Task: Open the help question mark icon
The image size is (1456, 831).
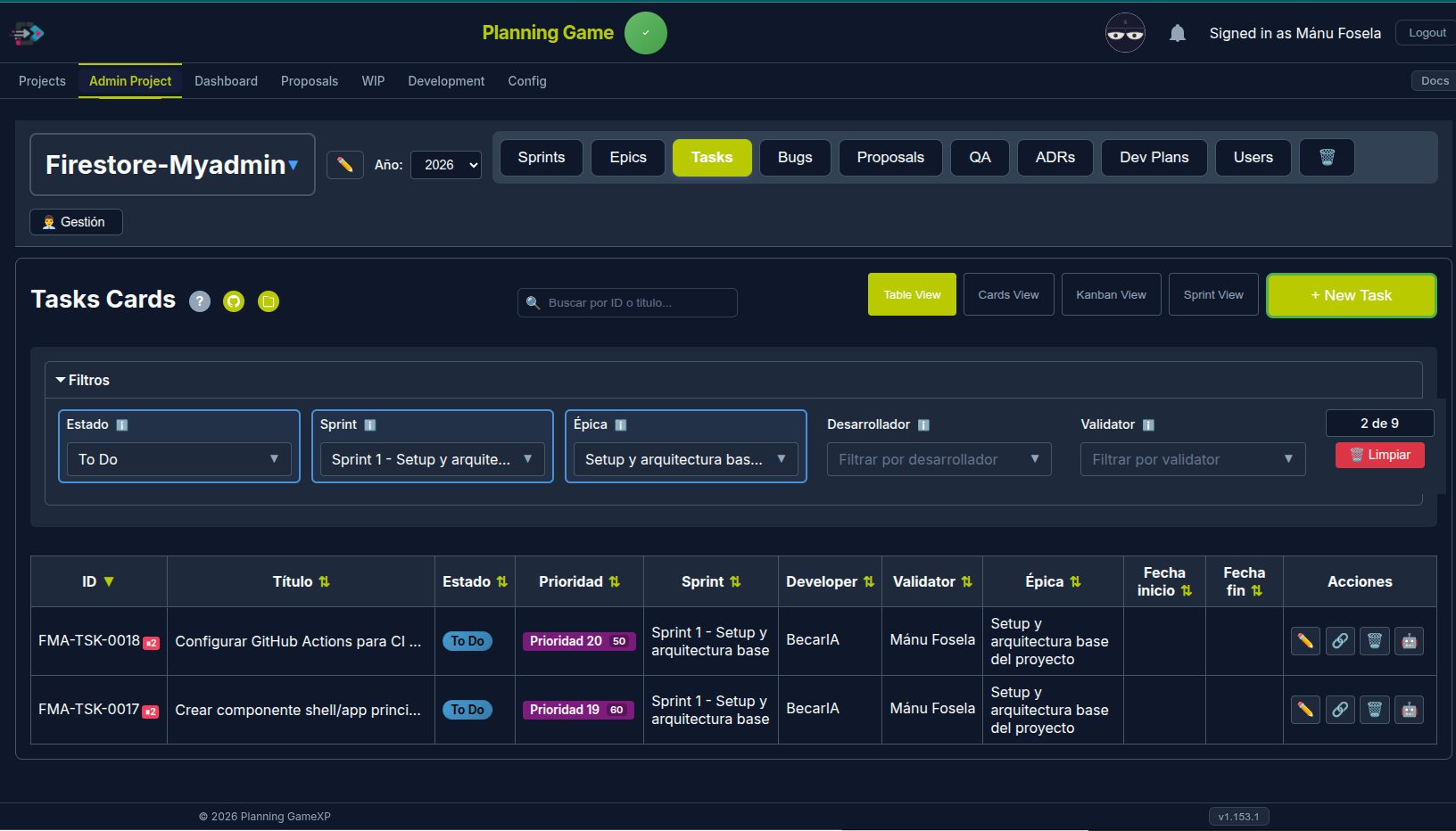Action: pyautogui.click(x=200, y=301)
